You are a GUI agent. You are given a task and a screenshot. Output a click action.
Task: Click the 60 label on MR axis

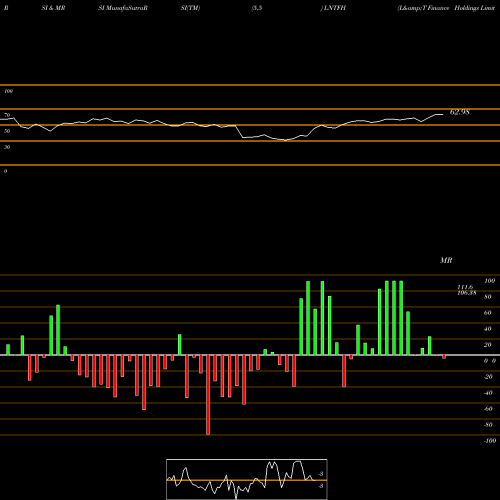pyautogui.click(x=488, y=313)
